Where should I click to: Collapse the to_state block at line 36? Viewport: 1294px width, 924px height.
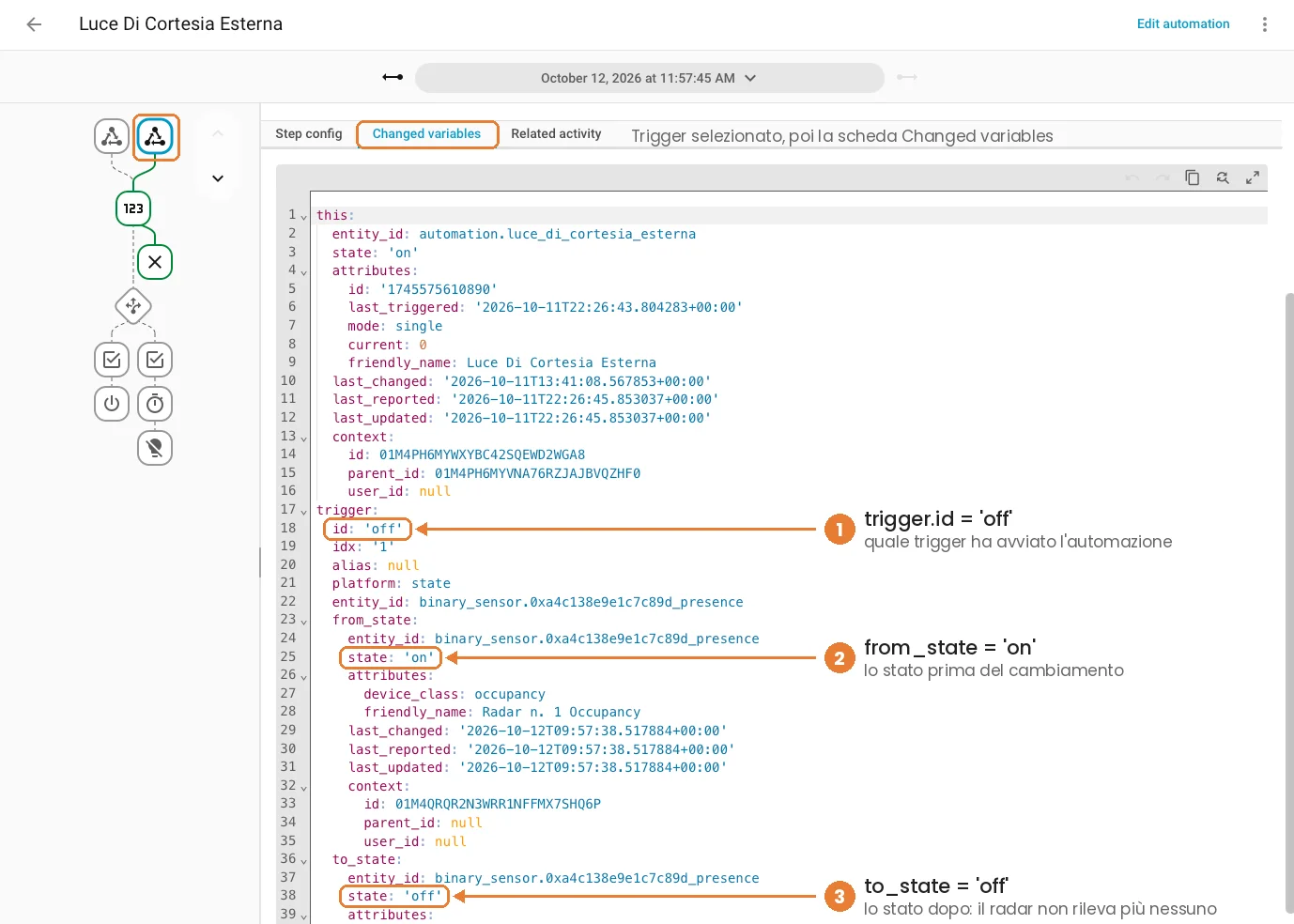[304, 861]
